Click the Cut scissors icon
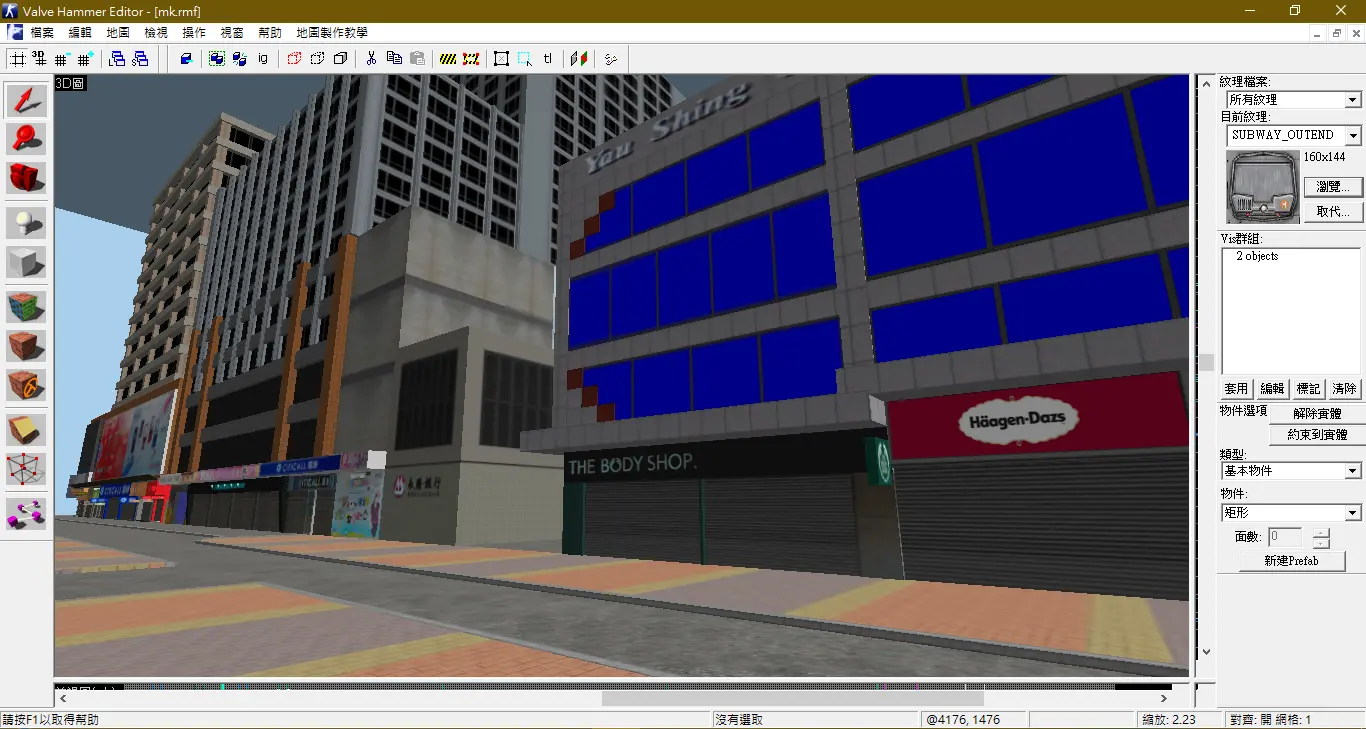Screen dimensions: 1366x729 371,59
